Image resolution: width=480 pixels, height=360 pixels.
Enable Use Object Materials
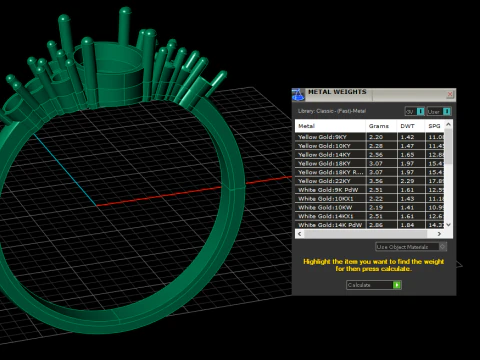411,247
